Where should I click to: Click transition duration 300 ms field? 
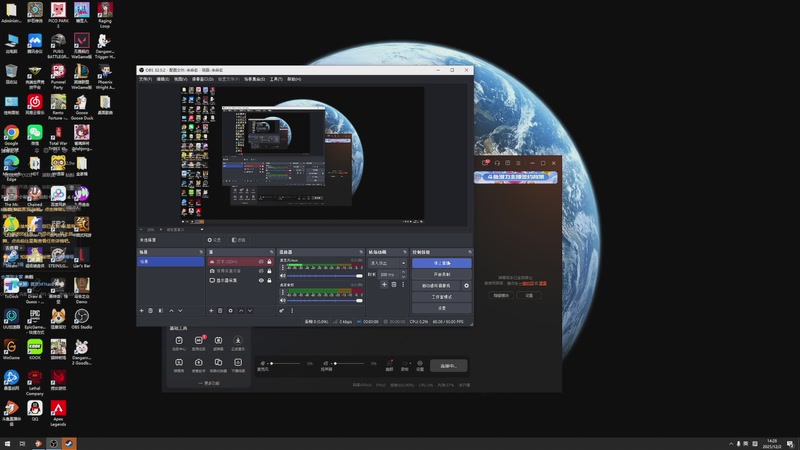(389, 274)
